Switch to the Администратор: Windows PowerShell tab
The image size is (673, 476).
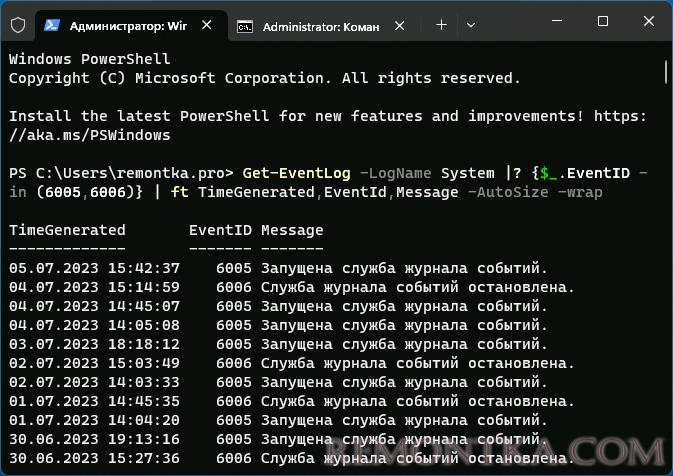point(131,26)
